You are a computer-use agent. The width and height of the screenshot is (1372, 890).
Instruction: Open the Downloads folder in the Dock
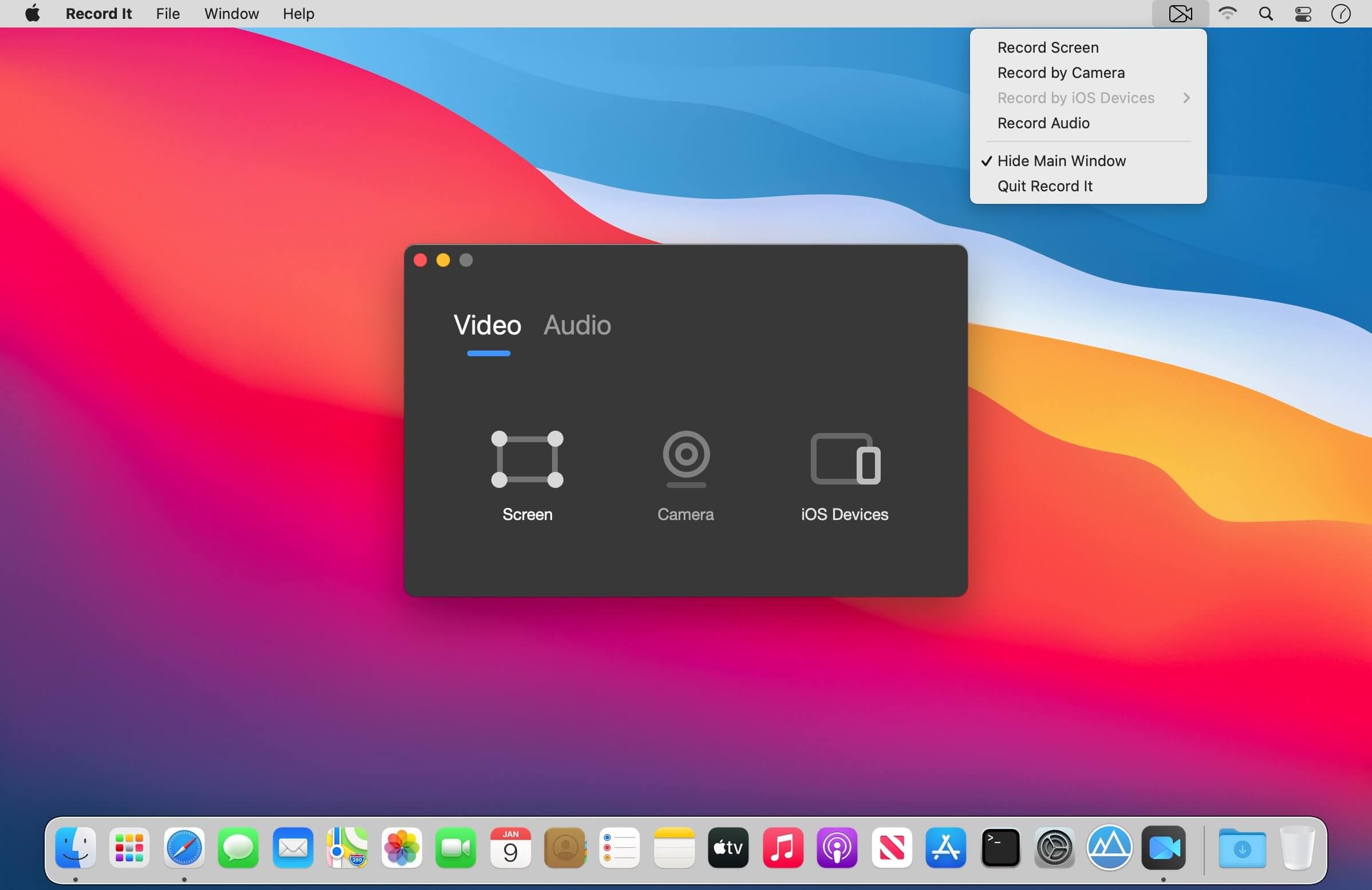point(1241,848)
